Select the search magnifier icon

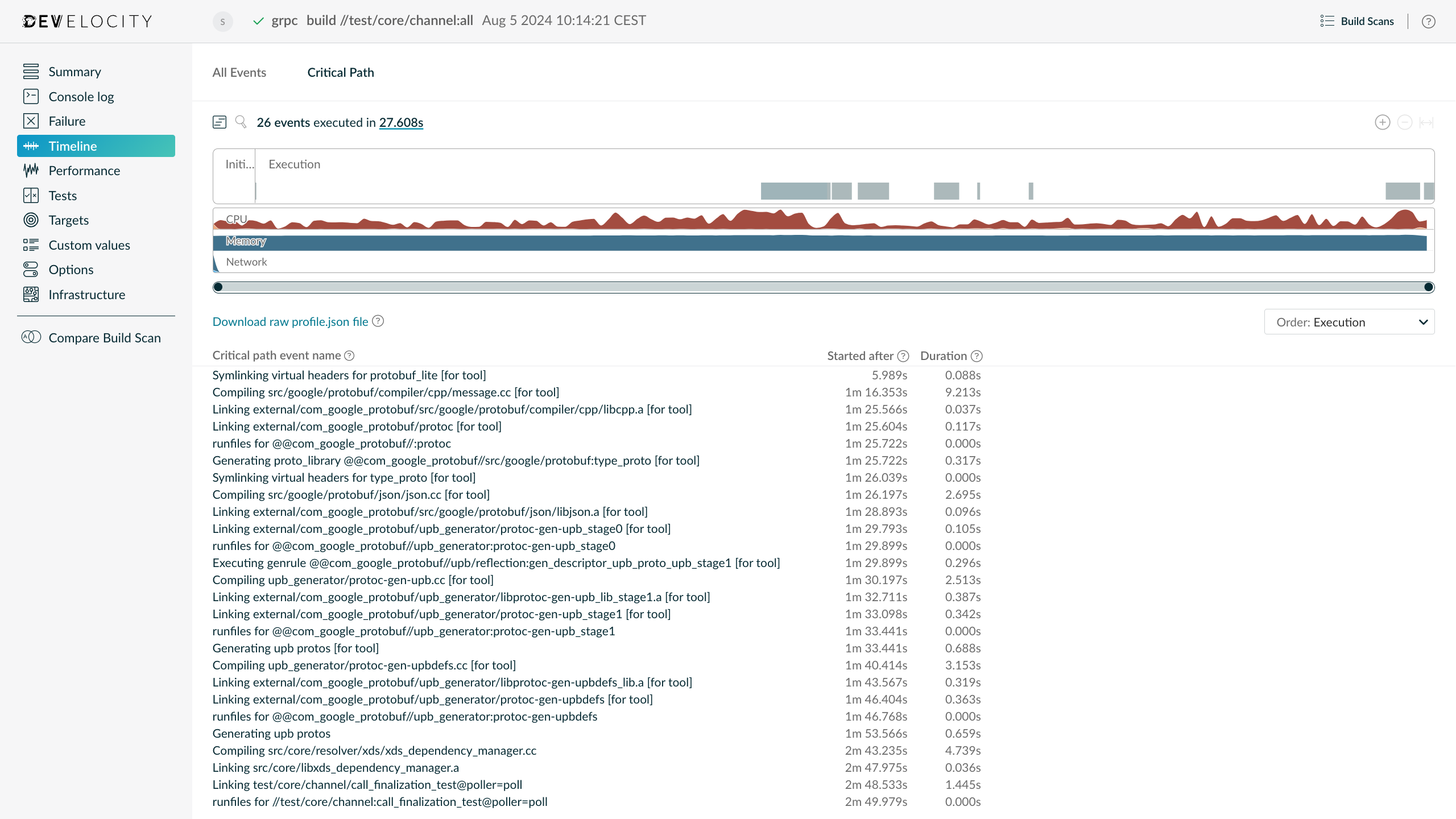coord(241,122)
